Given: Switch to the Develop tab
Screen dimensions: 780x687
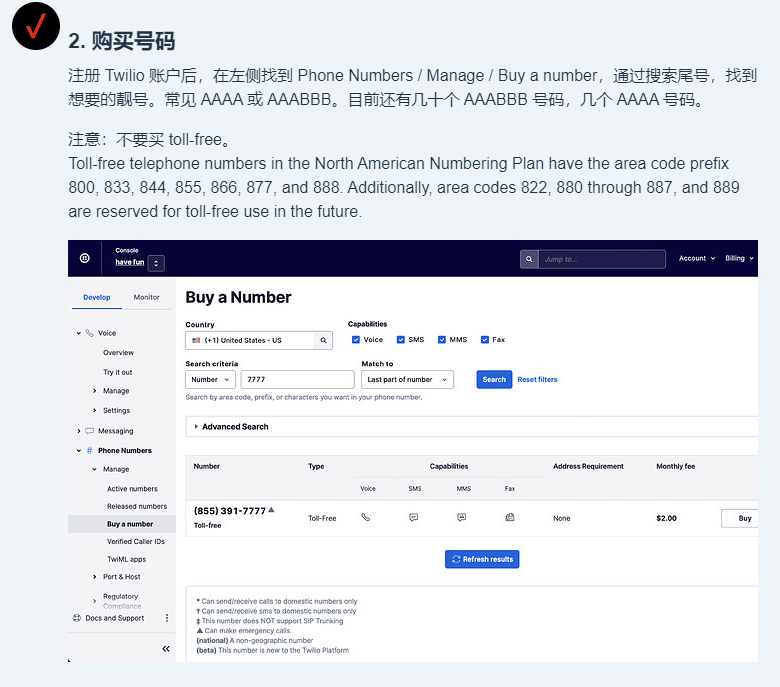Looking at the screenshot, I should click(x=97, y=297).
